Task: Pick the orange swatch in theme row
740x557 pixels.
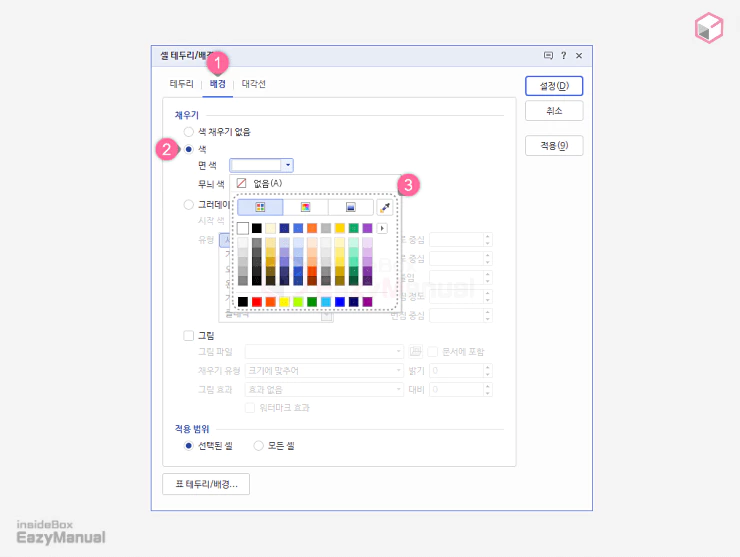Action: [x=312, y=228]
